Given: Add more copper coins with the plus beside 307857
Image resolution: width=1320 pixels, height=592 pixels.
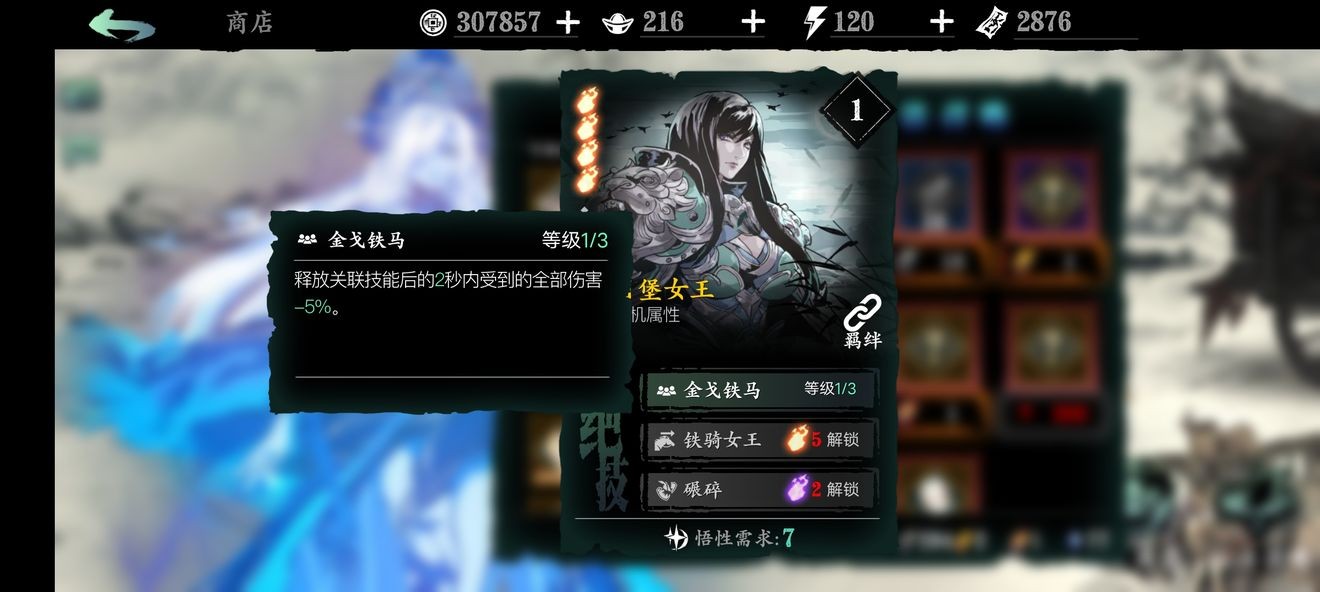Looking at the screenshot, I should pyautogui.click(x=567, y=22).
